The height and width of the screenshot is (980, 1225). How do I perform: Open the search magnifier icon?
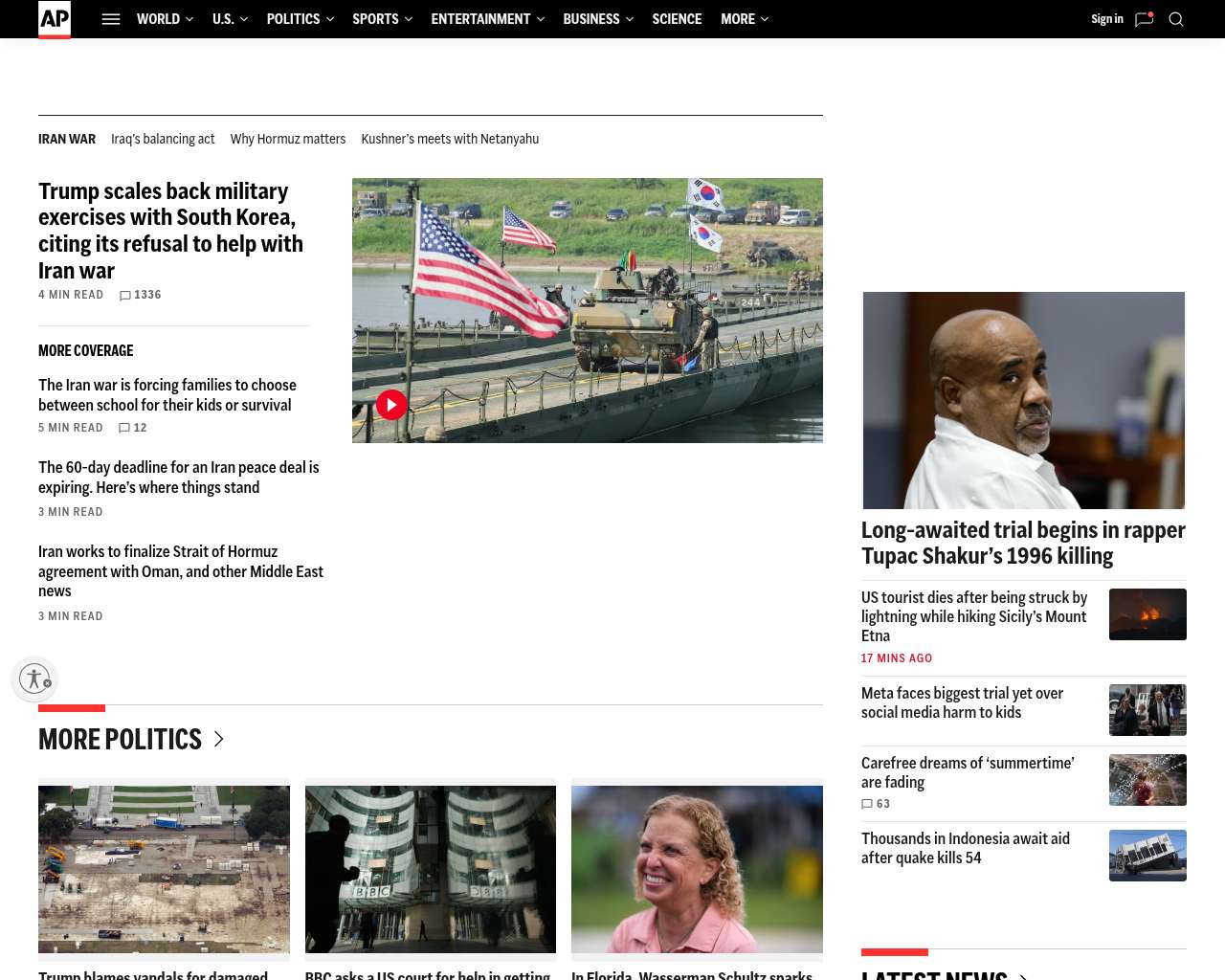pos(1176,19)
